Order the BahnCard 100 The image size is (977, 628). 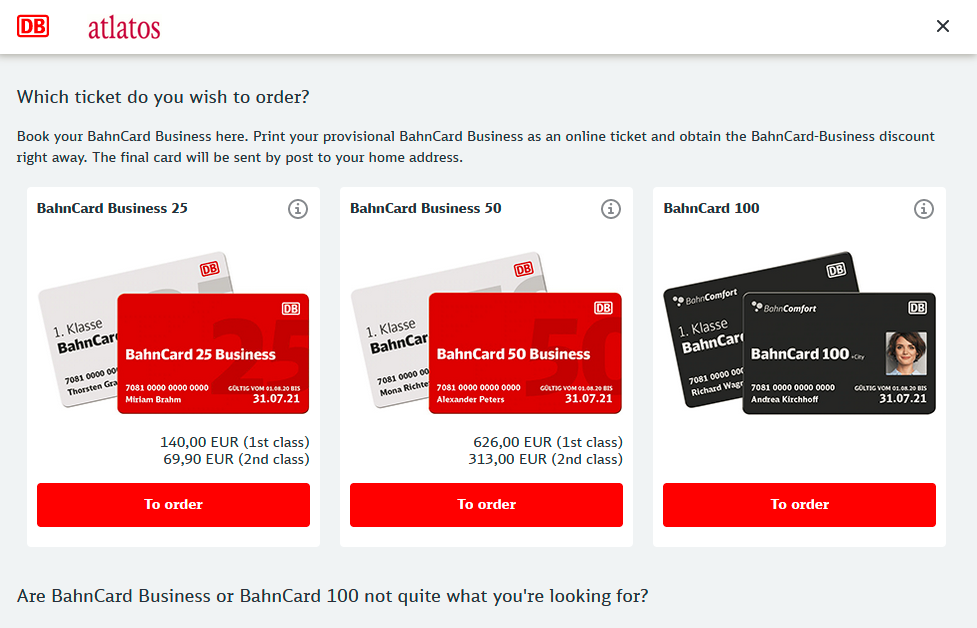coord(799,505)
